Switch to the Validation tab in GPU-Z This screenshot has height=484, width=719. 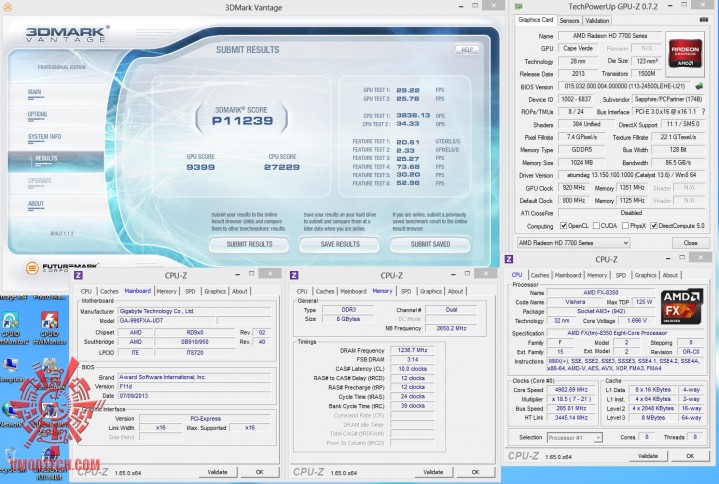pos(597,21)
